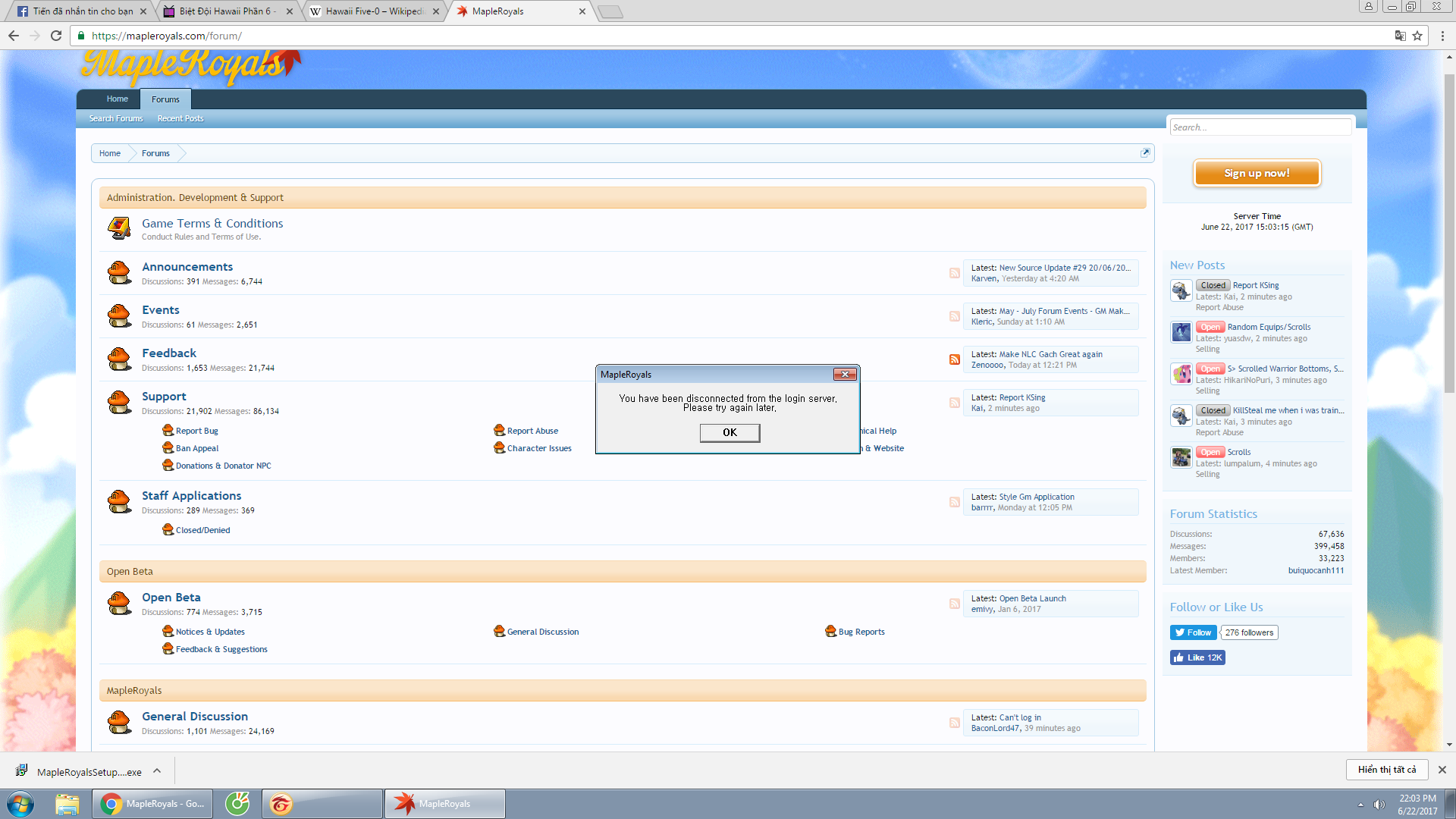This screenshot has height=819, width=1456.
Task: Open the MapleRoyals game taskbar item
Action: 445,804
